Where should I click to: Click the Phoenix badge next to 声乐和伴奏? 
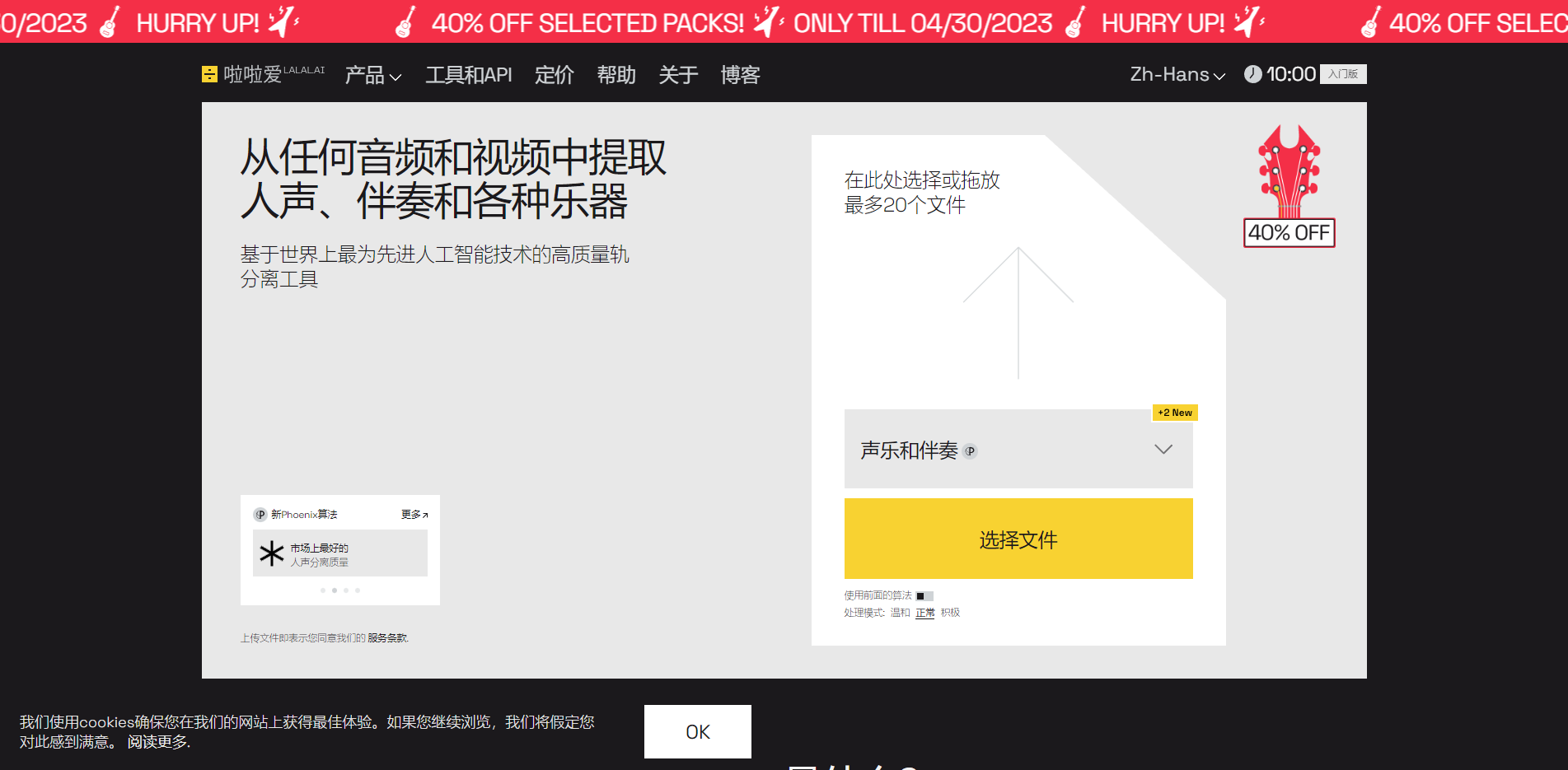(970, 451)
